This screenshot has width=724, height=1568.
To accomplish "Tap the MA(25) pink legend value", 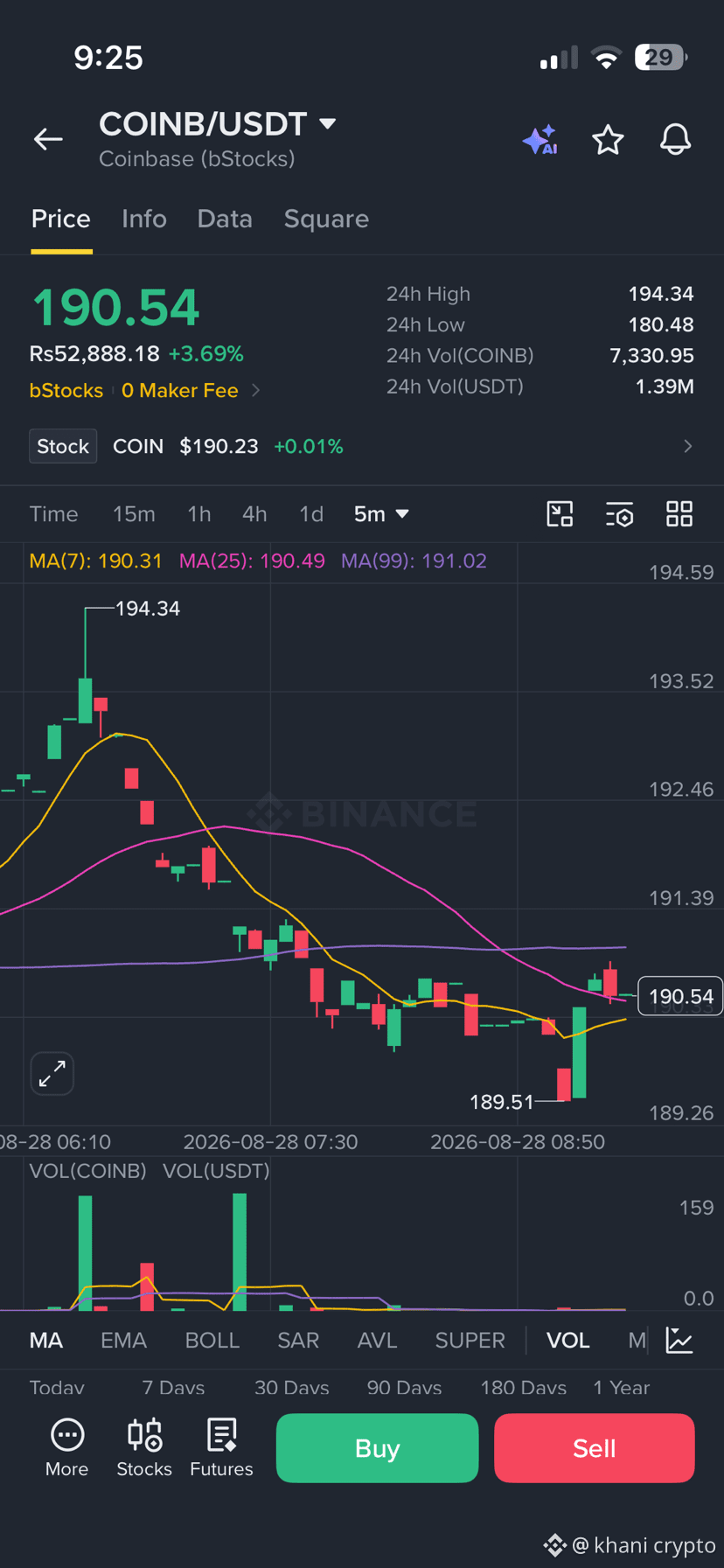I will point(252,561).
